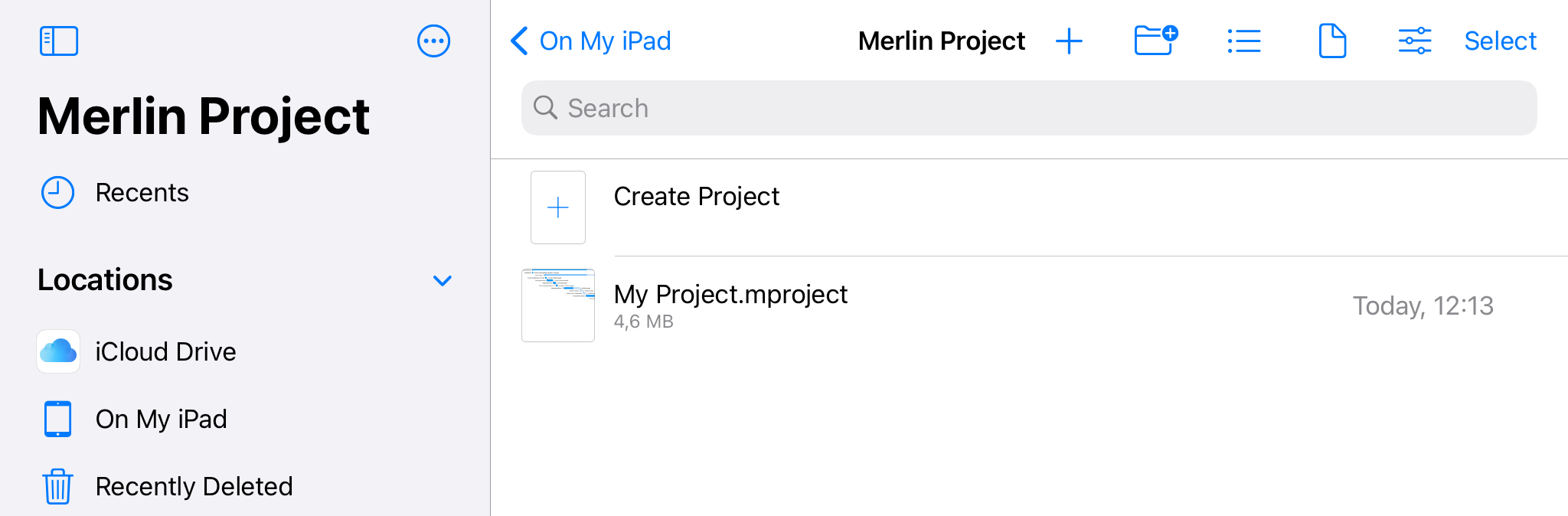Focus the Search field
The height and width of the screenshot is (516, 1568).
tap(1029, 108)
